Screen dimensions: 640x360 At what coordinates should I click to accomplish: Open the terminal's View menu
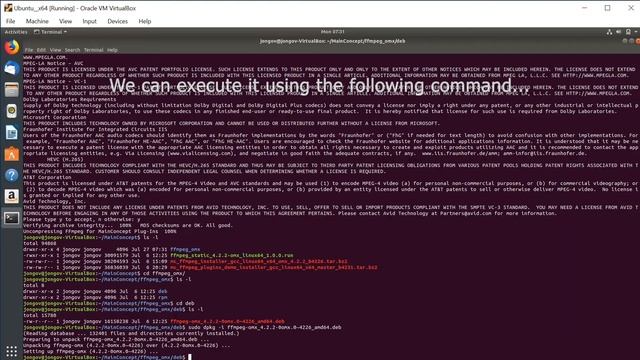point(55,50)
